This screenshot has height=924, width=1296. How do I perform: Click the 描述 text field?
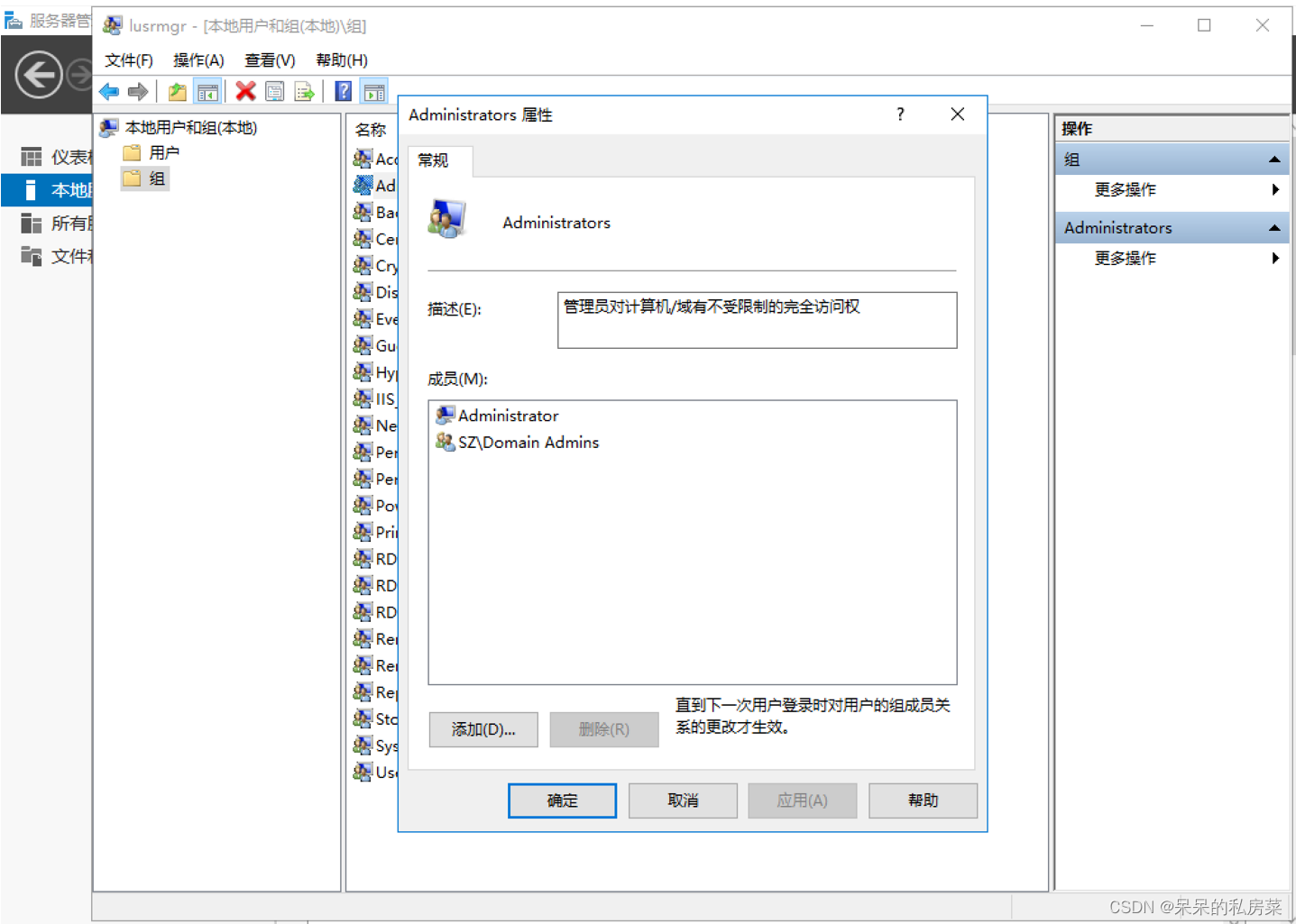(x=758, y=320)
